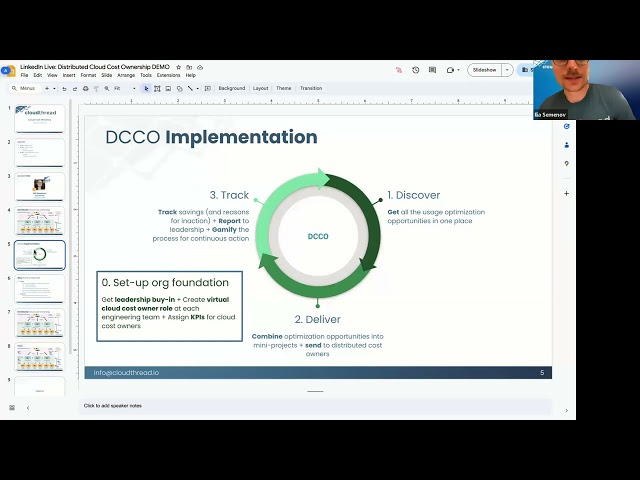The width and height of the screenshot is (640, 480).
Task: Open the comments history icon
Action: tap(432, 70)
